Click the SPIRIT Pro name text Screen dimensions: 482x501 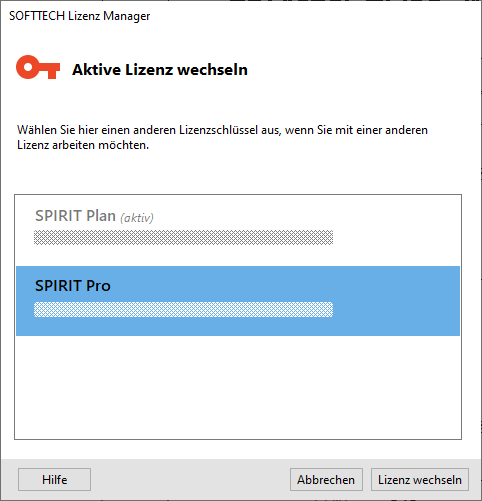pyautogui.click(x=73, y=286)
